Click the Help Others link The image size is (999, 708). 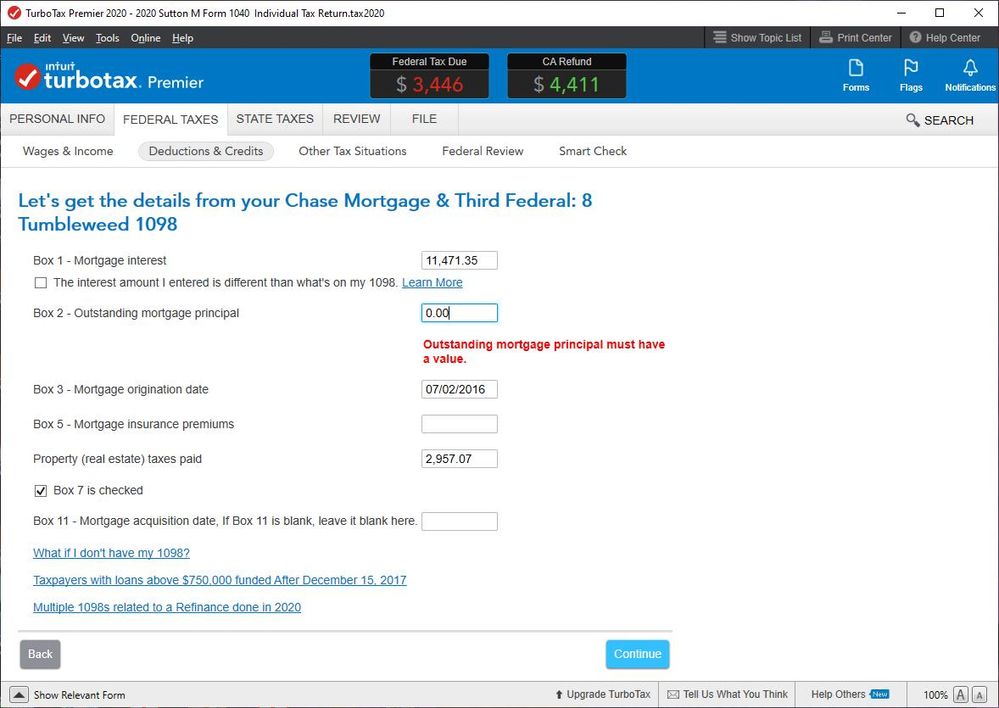click(x=838, y=694)
